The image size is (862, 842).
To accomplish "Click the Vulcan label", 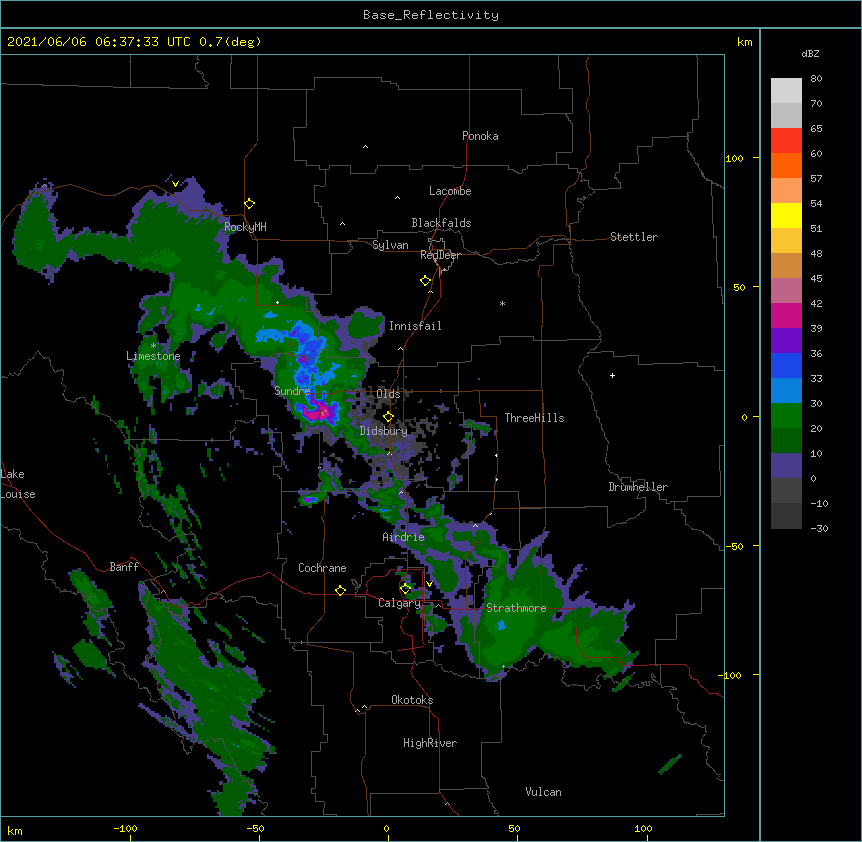I will tap(543, 792).
